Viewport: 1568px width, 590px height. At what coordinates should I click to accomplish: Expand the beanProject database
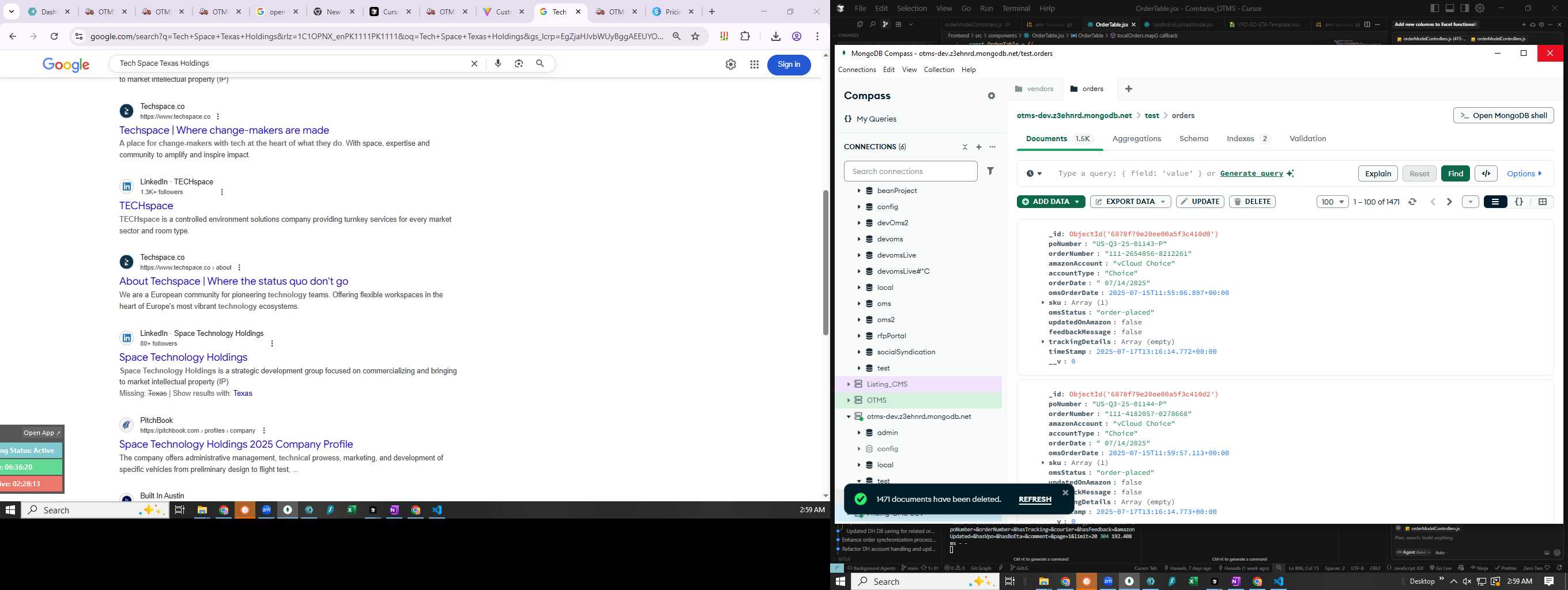coord(859,191)
